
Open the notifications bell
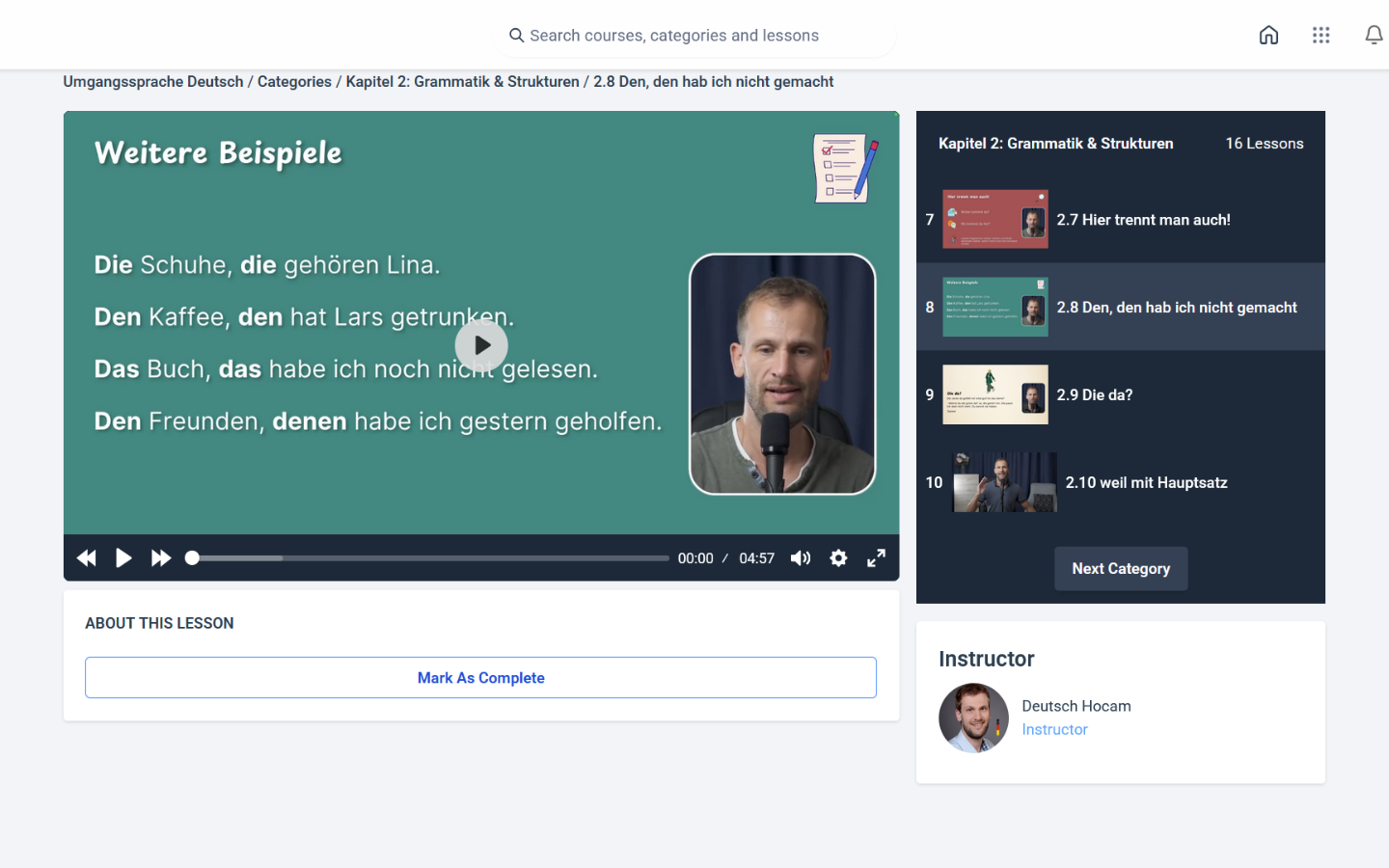[1373, 36]
